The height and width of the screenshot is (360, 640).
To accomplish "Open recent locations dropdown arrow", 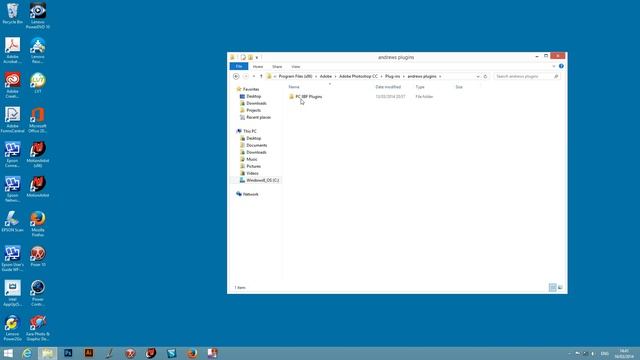I will (x=253, y=76).
